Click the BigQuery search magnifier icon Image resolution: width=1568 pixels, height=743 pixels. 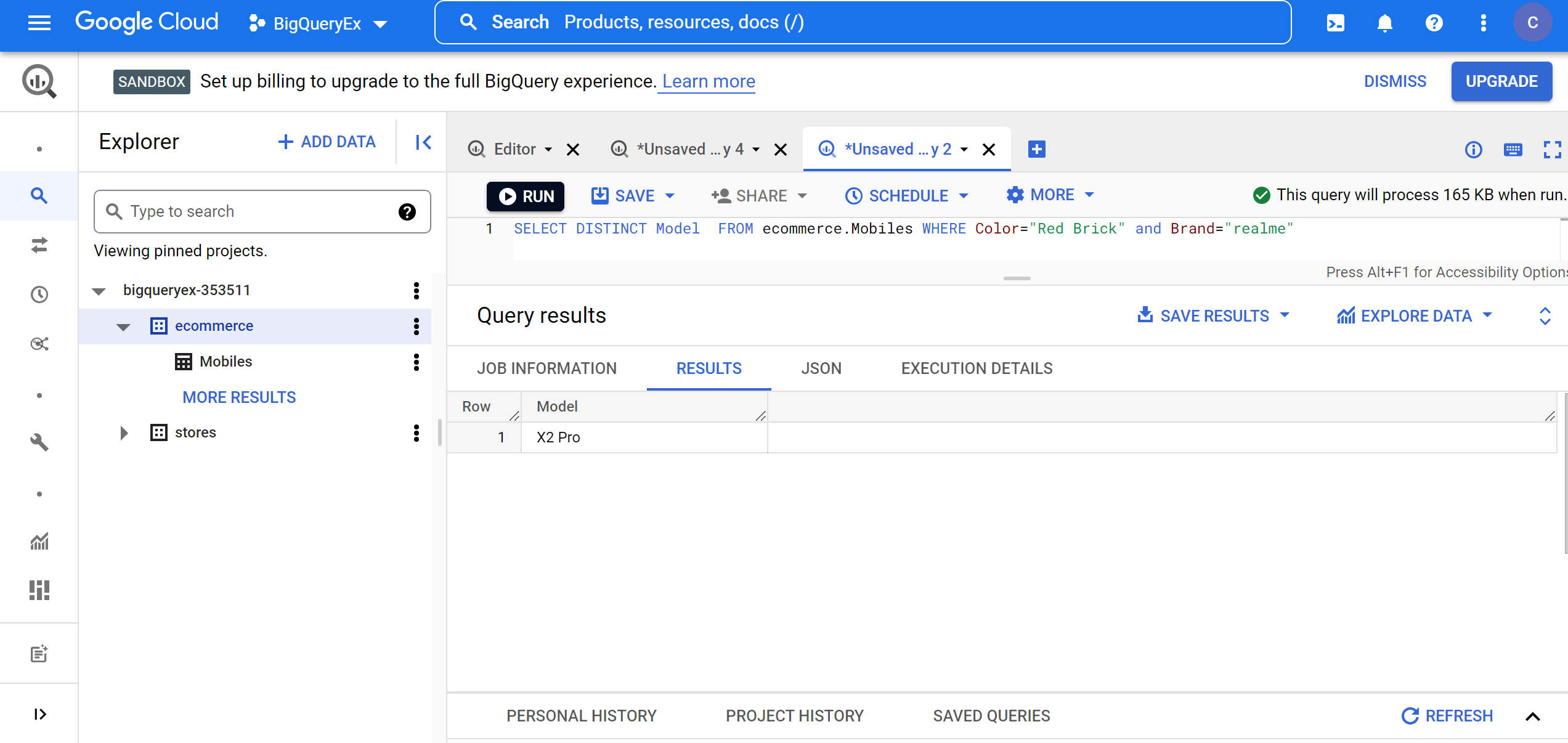(39, 195)
